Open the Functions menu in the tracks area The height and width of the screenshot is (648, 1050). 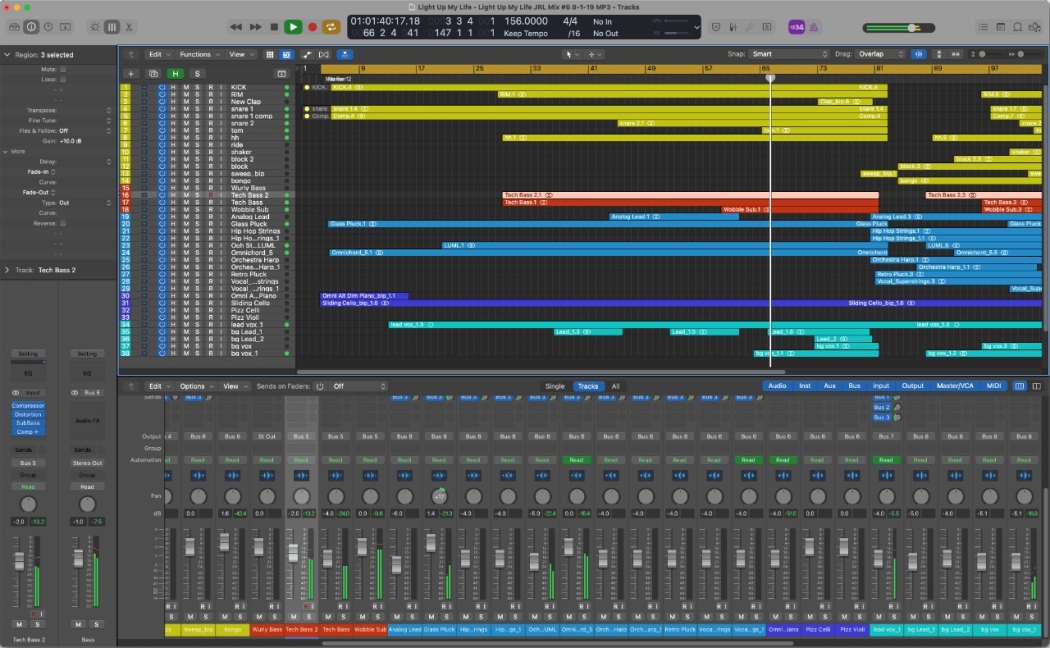[x=195, y=55]
